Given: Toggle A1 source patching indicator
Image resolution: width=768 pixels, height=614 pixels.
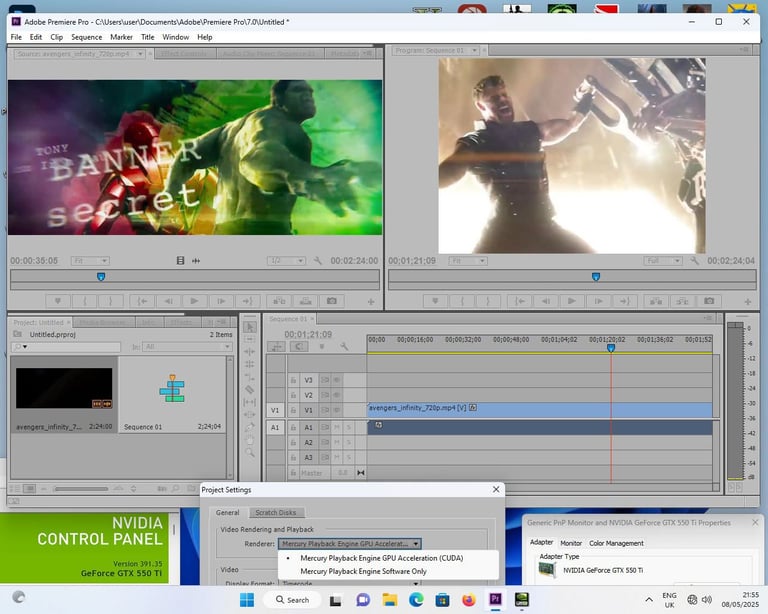Looking at the screenshot, I should pyautogui.click(x=275, y=427).
